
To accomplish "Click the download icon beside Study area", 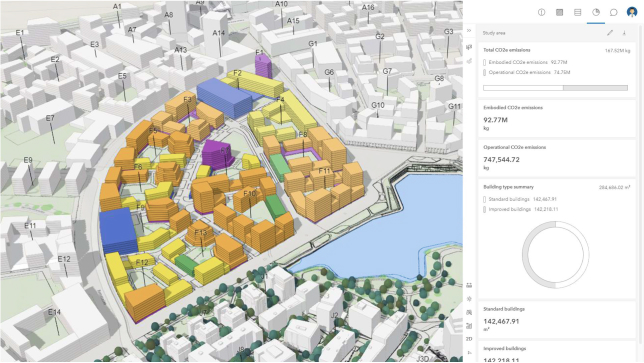I will (624, 33).
